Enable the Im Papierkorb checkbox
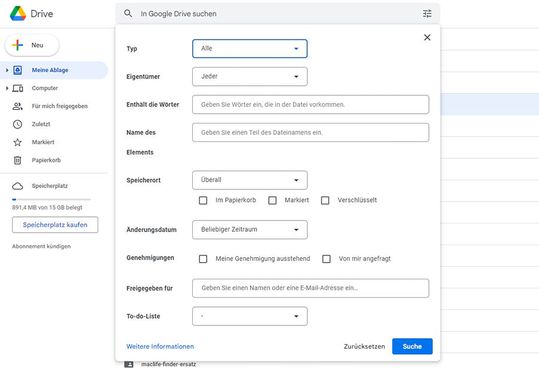The width and height of the screenshot is (539, 368). [203, 200]
